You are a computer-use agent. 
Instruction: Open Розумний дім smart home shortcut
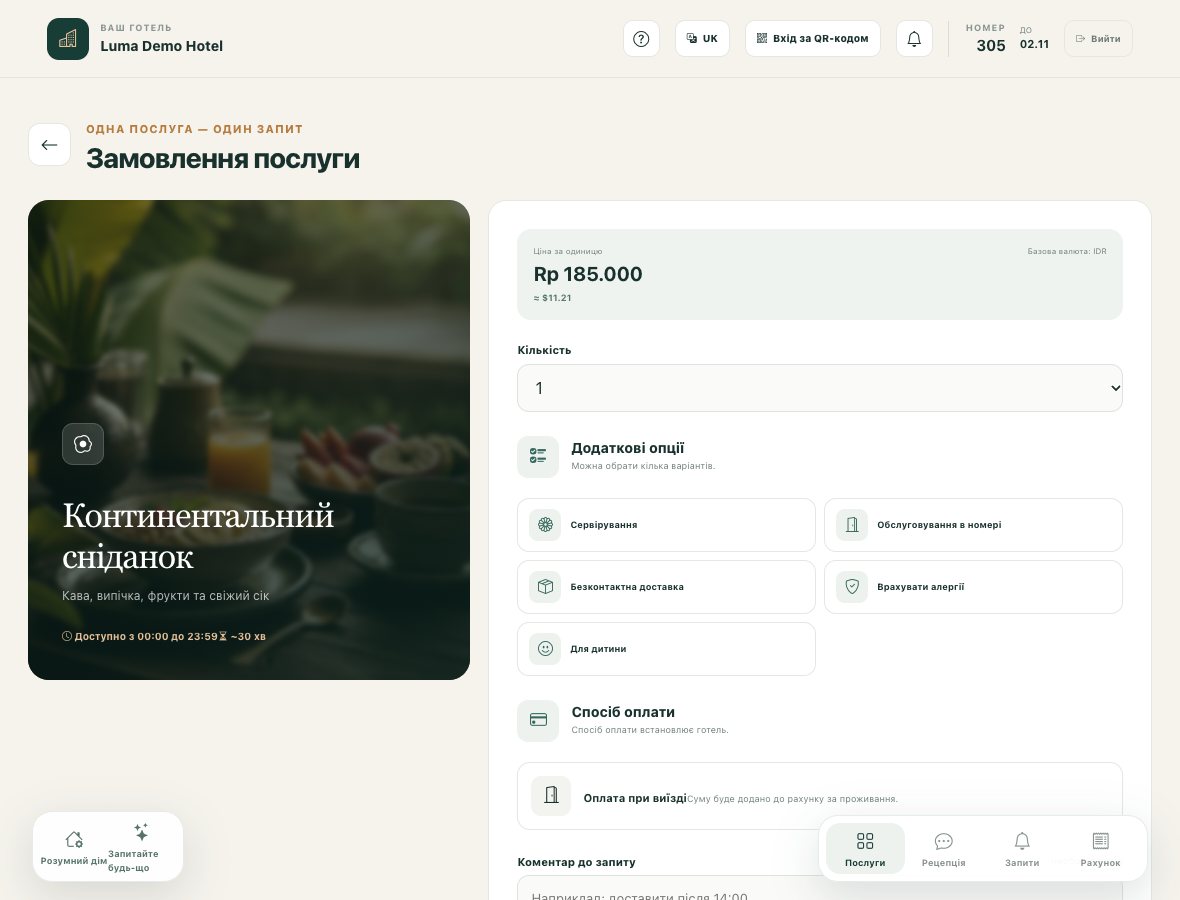74,847
